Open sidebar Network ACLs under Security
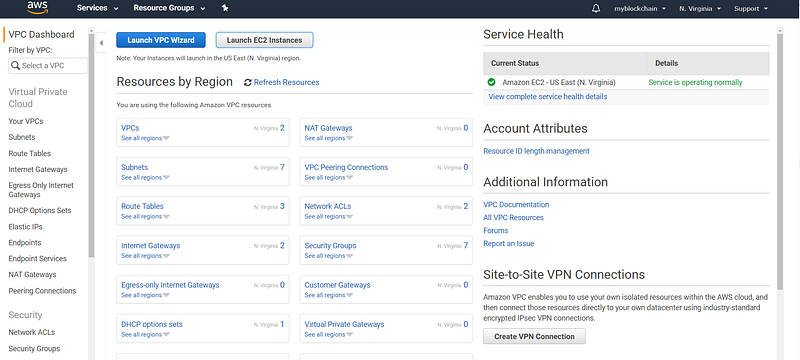This screenshot has height=360, width=800. click(x=32, y=332)
